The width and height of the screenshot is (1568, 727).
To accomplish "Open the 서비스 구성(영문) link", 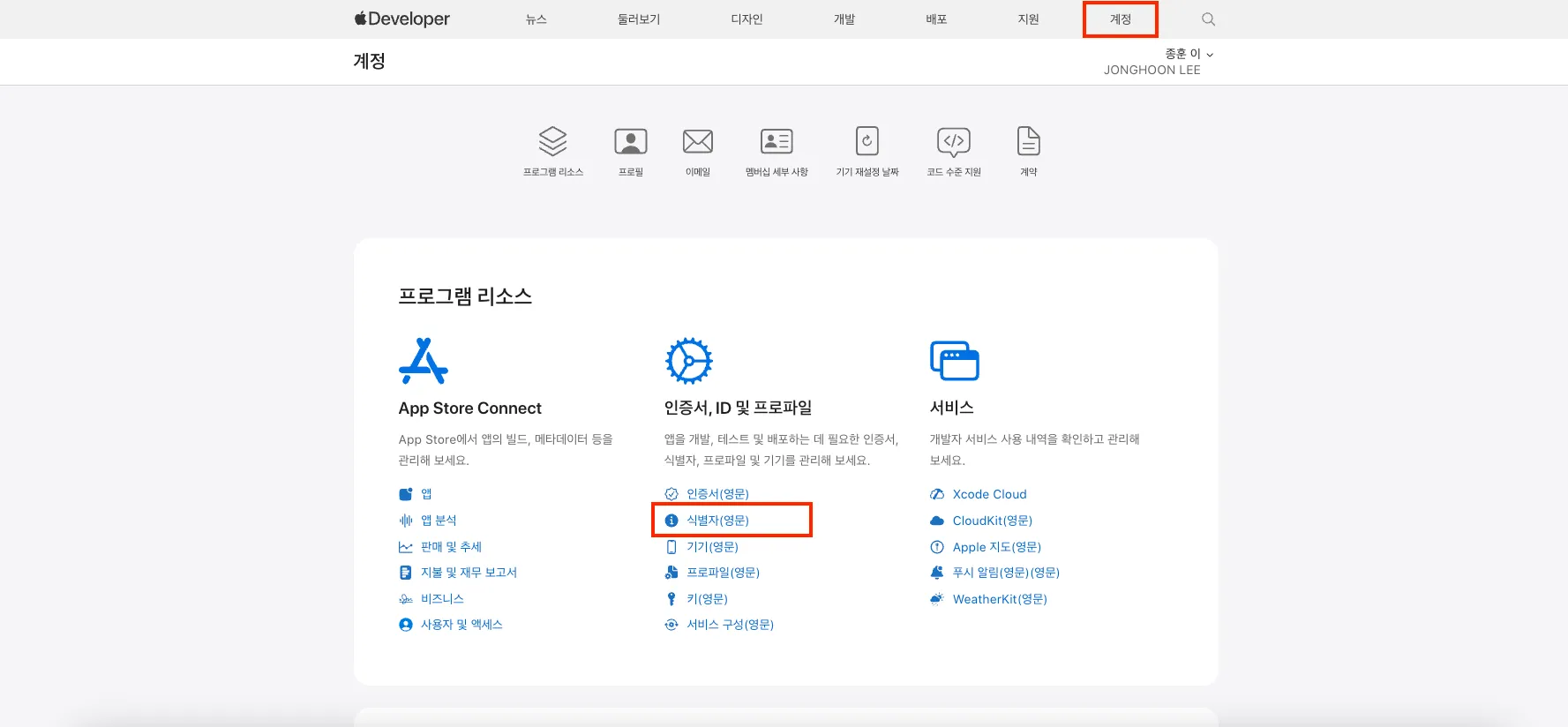I will [x=730, y=625].
